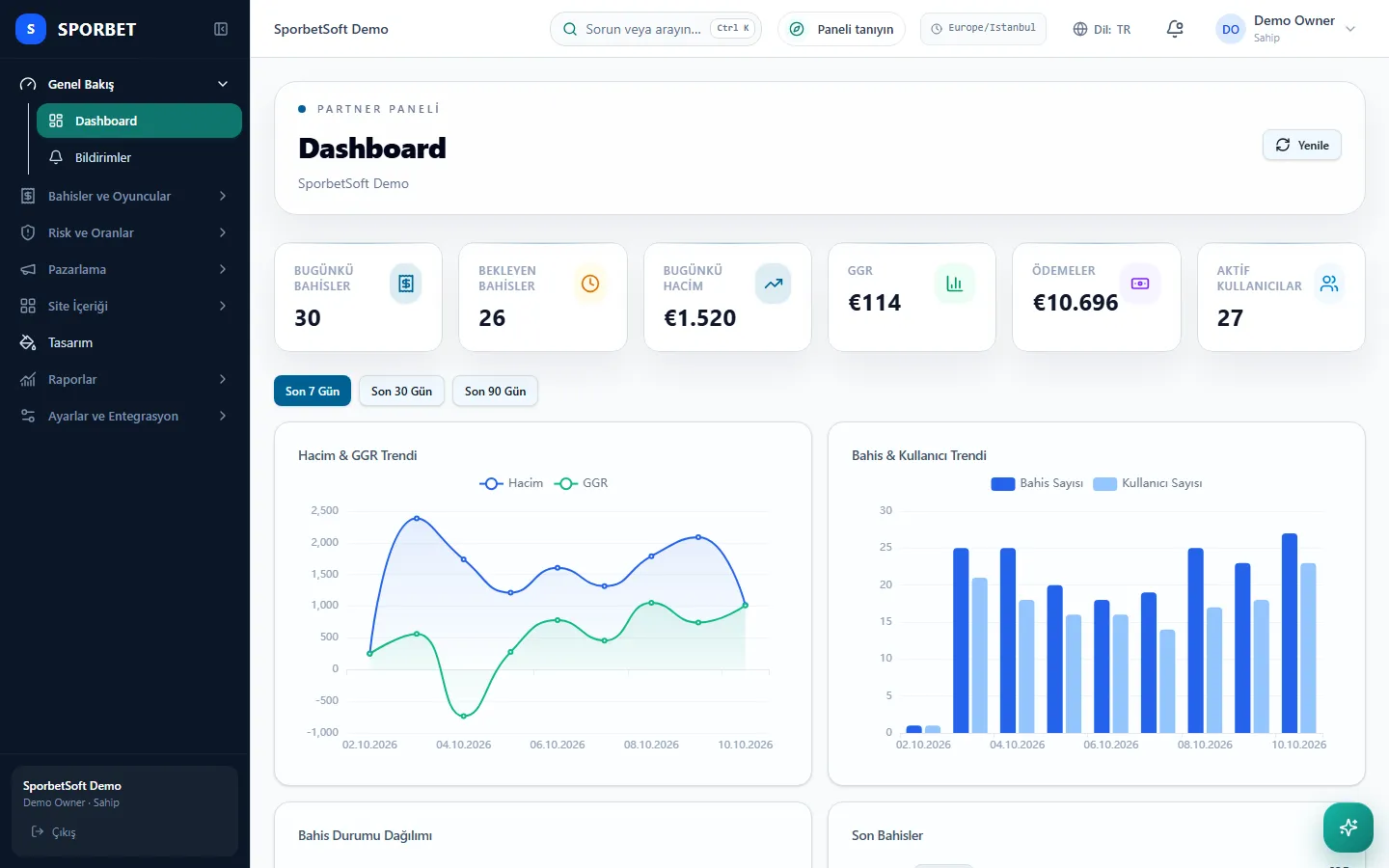Expand the Raporlar menu
This screenshot has width=1389, height=868.
coord(124,379)
